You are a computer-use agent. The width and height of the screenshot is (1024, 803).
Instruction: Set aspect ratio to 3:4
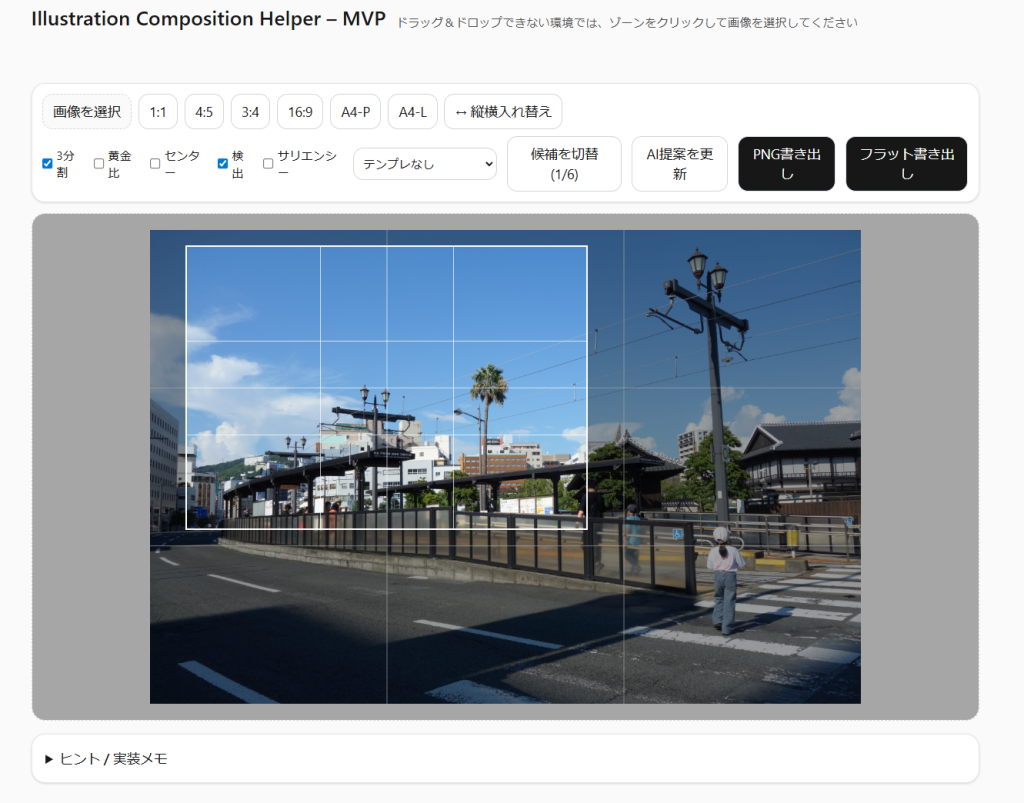[x=250, y=112]
